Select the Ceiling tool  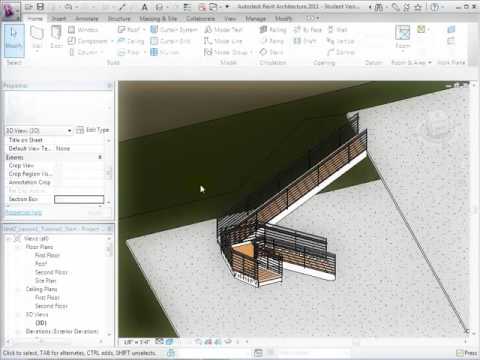[131, 41]
